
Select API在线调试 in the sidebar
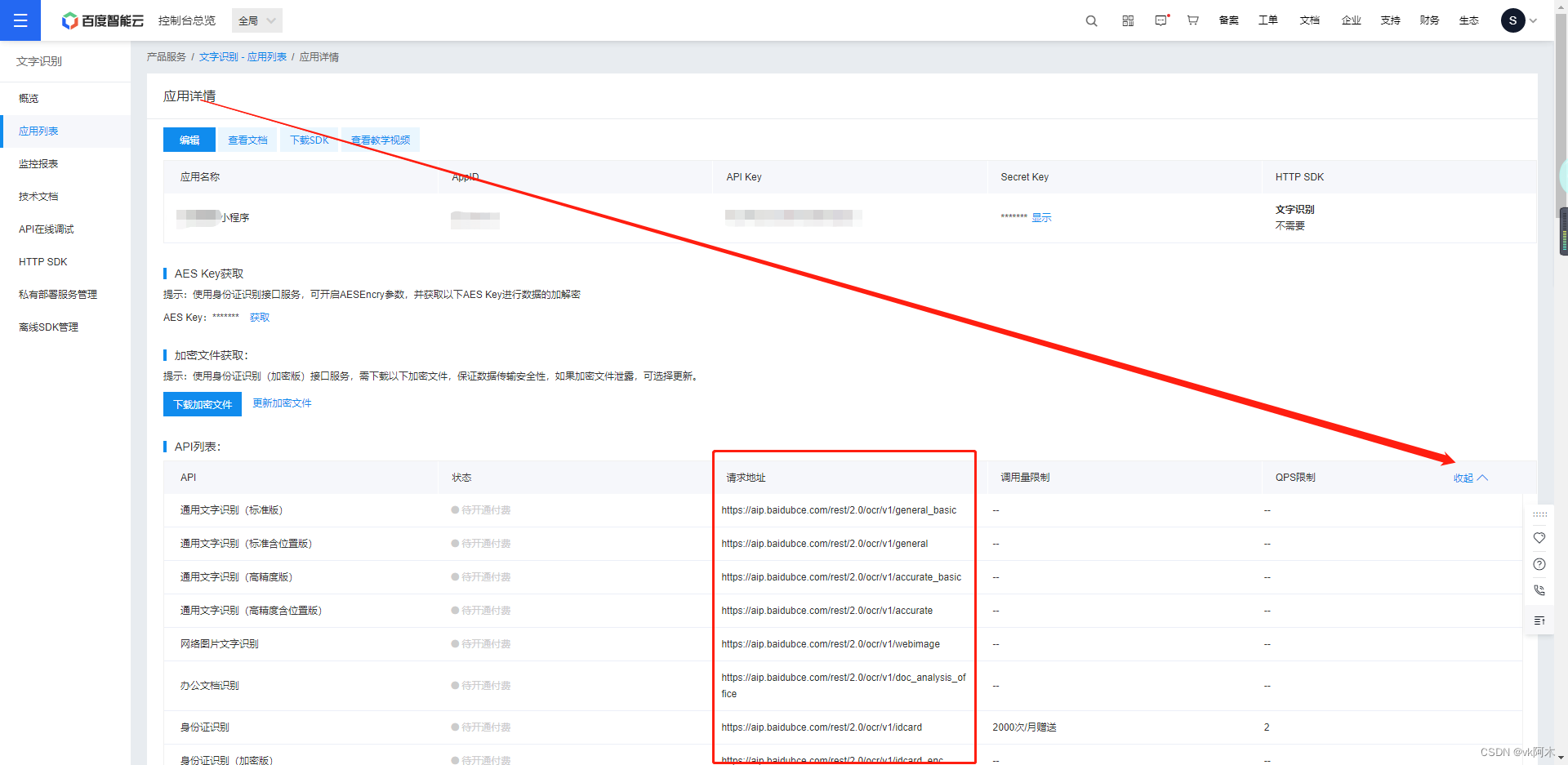[65, 229]
